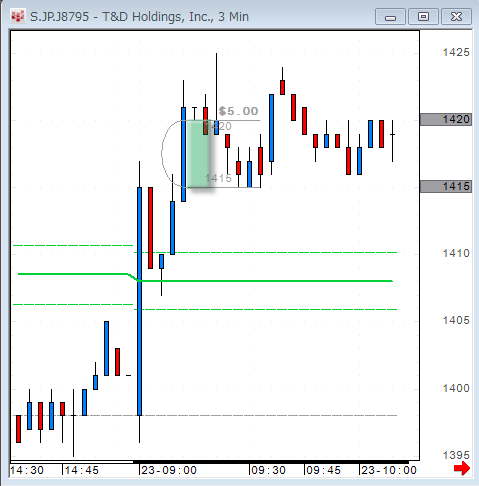Click the green shaded measurement rectangle
479x486 pixels.
coord(199,154)
